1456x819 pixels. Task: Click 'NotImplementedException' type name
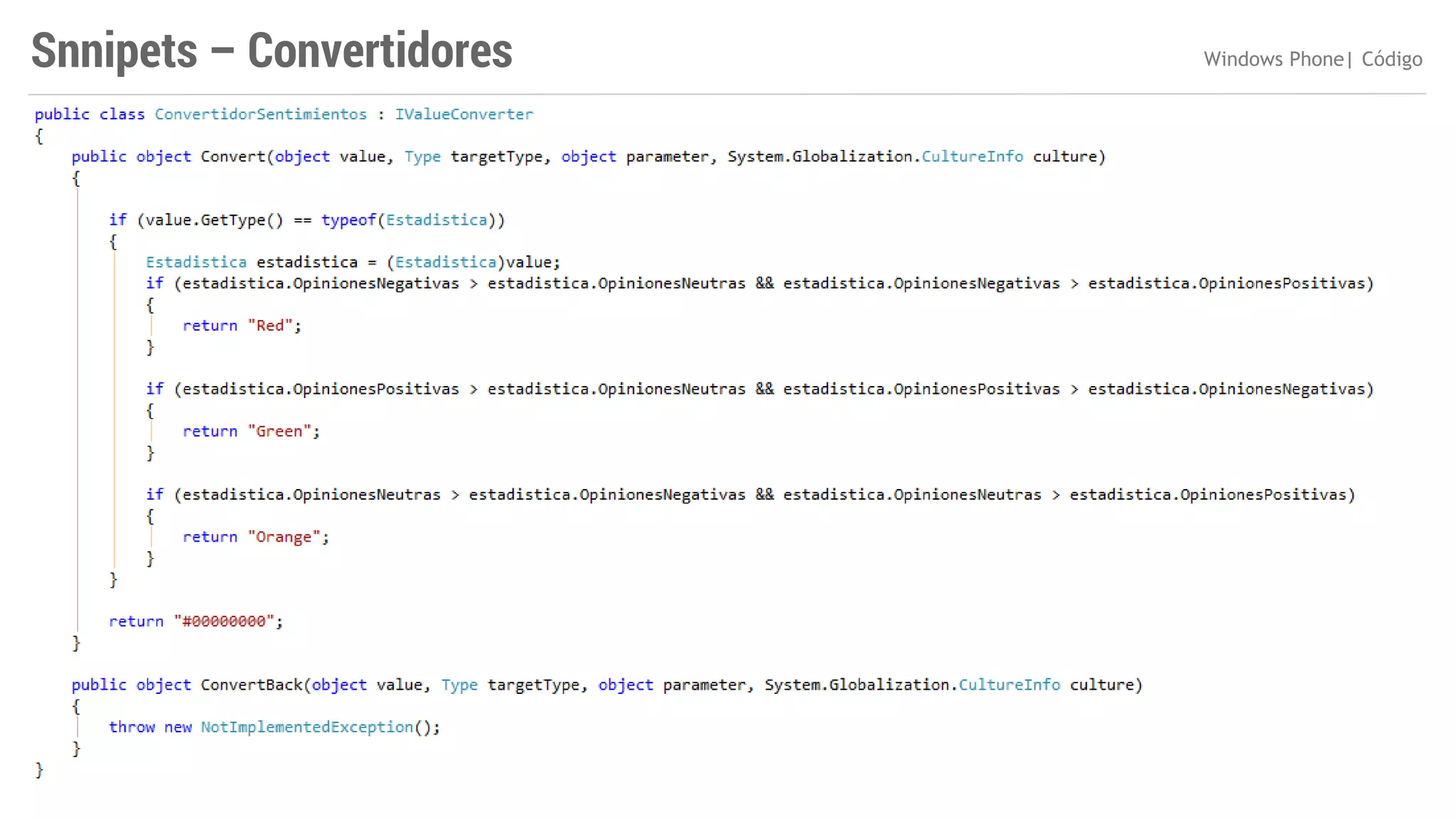pyautogui.click(x=306, y=727)
